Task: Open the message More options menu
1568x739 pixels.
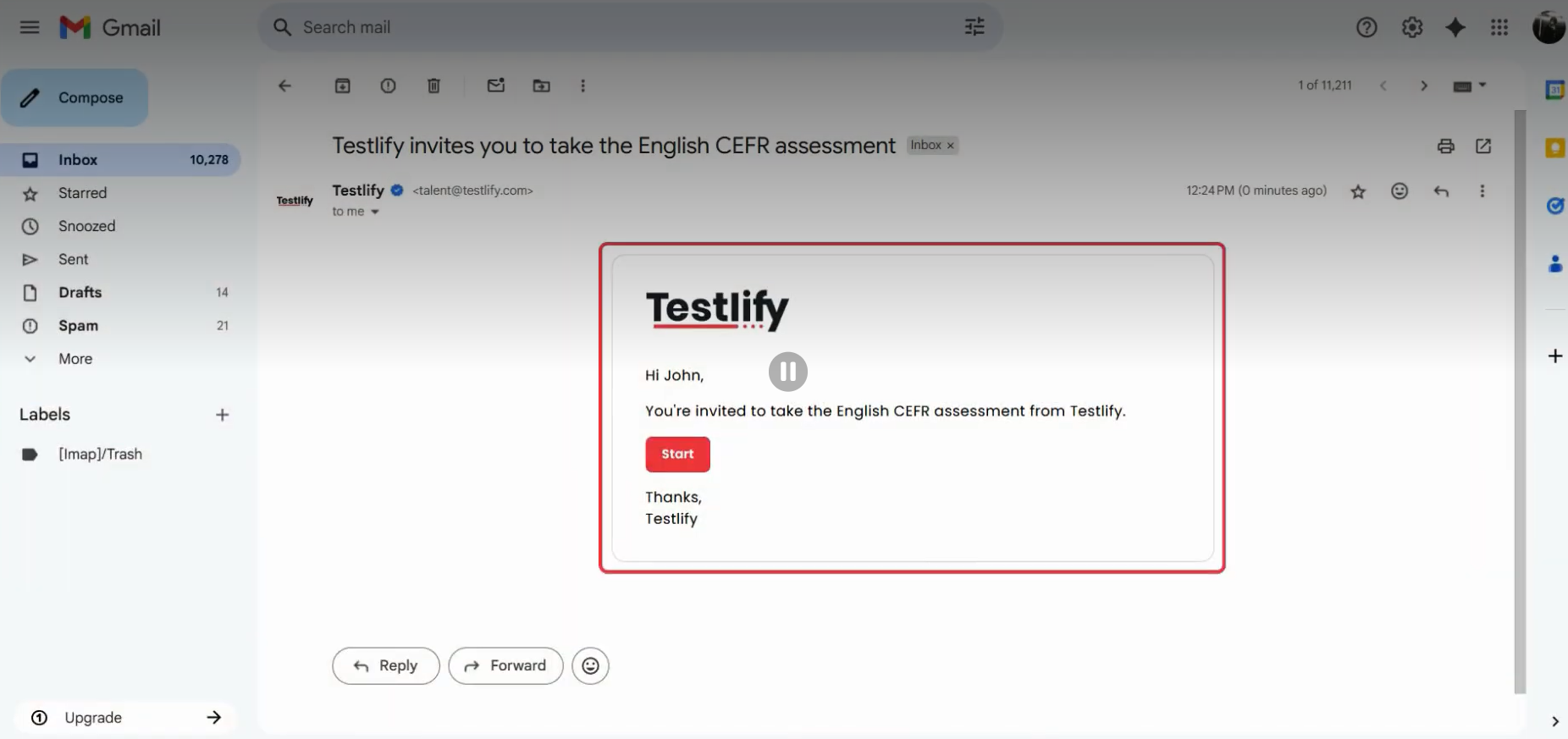Action: coord(1482,191)
